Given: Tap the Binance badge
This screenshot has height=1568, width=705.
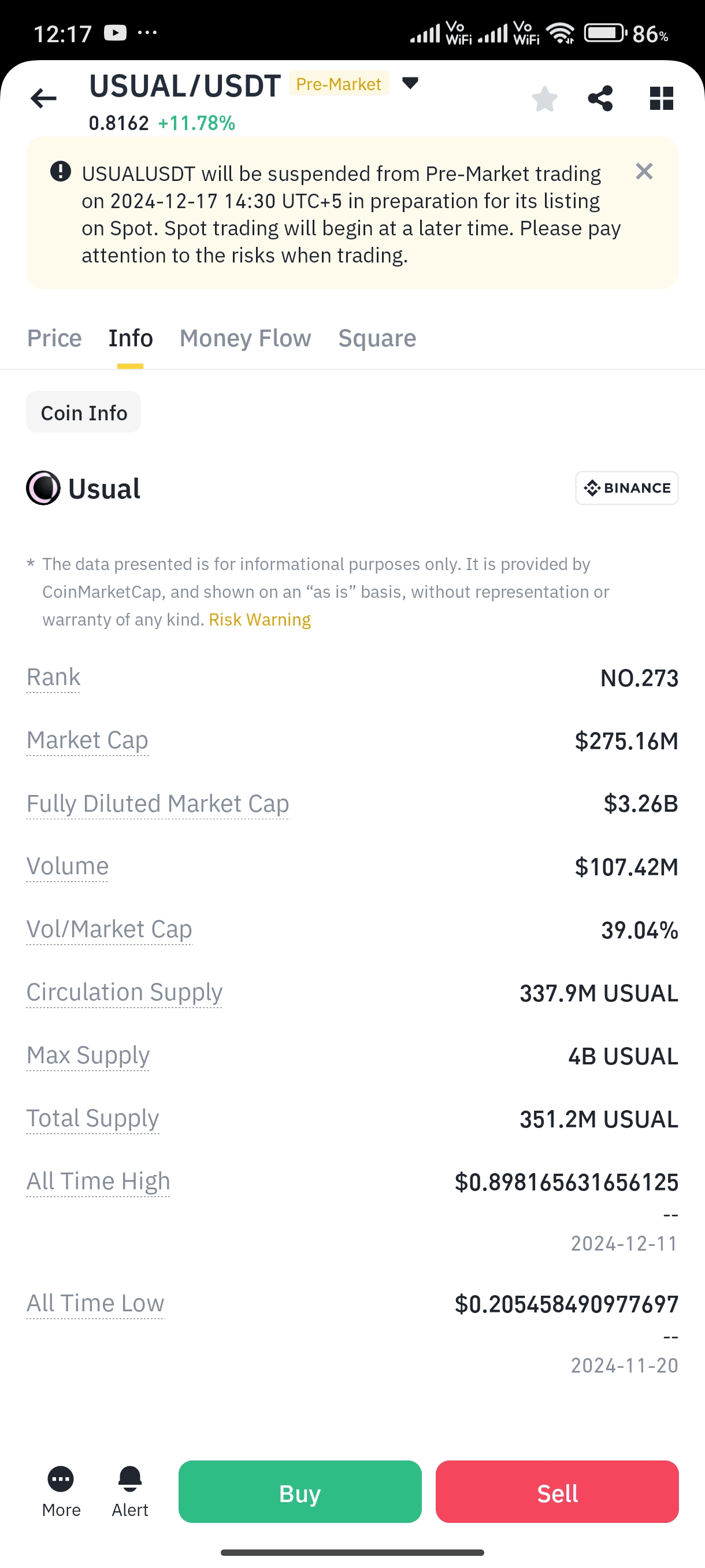Looking at the screenshot, I should point(626,488).
